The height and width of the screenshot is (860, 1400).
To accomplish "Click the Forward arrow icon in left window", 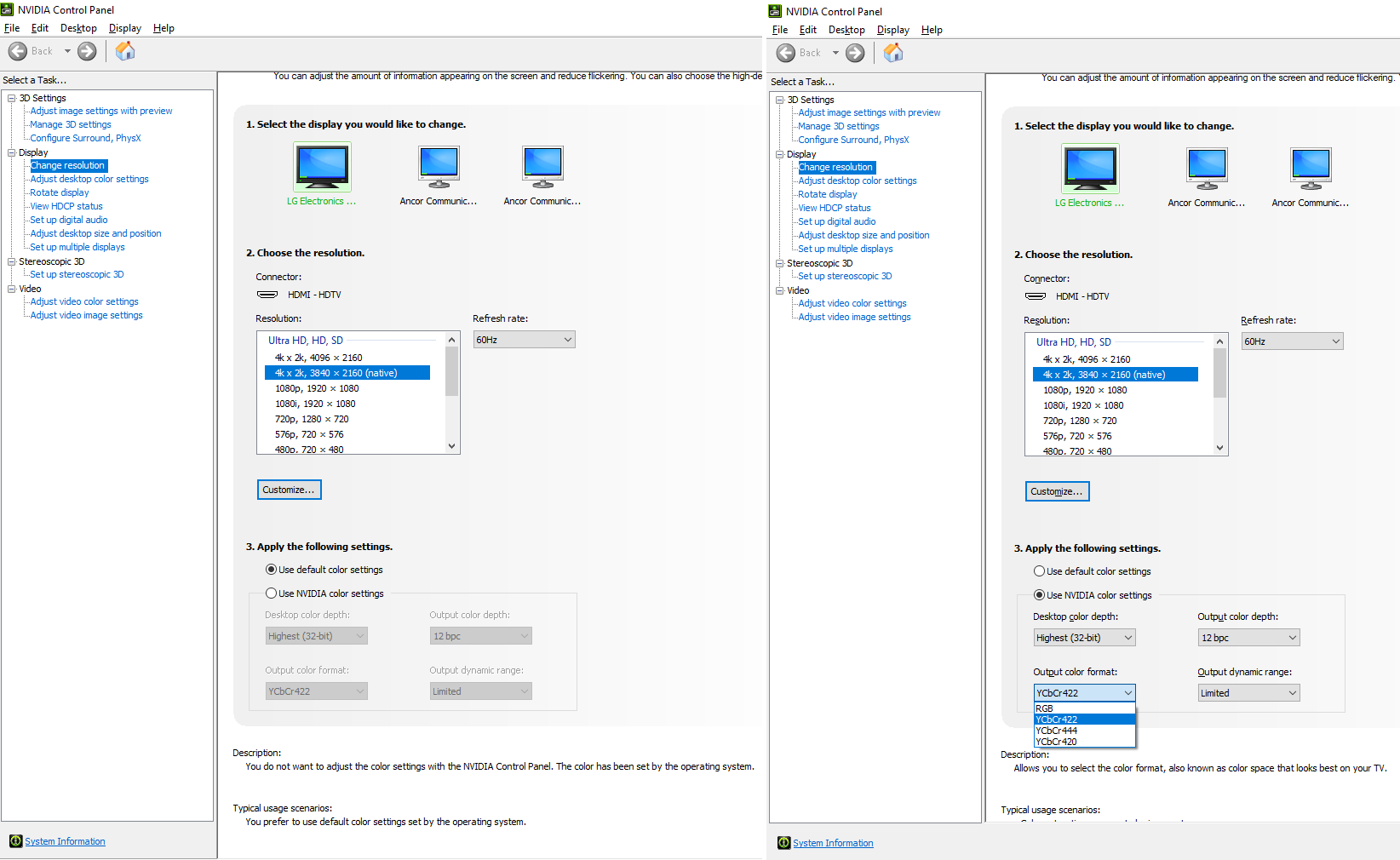I will (x=87, y=51).
